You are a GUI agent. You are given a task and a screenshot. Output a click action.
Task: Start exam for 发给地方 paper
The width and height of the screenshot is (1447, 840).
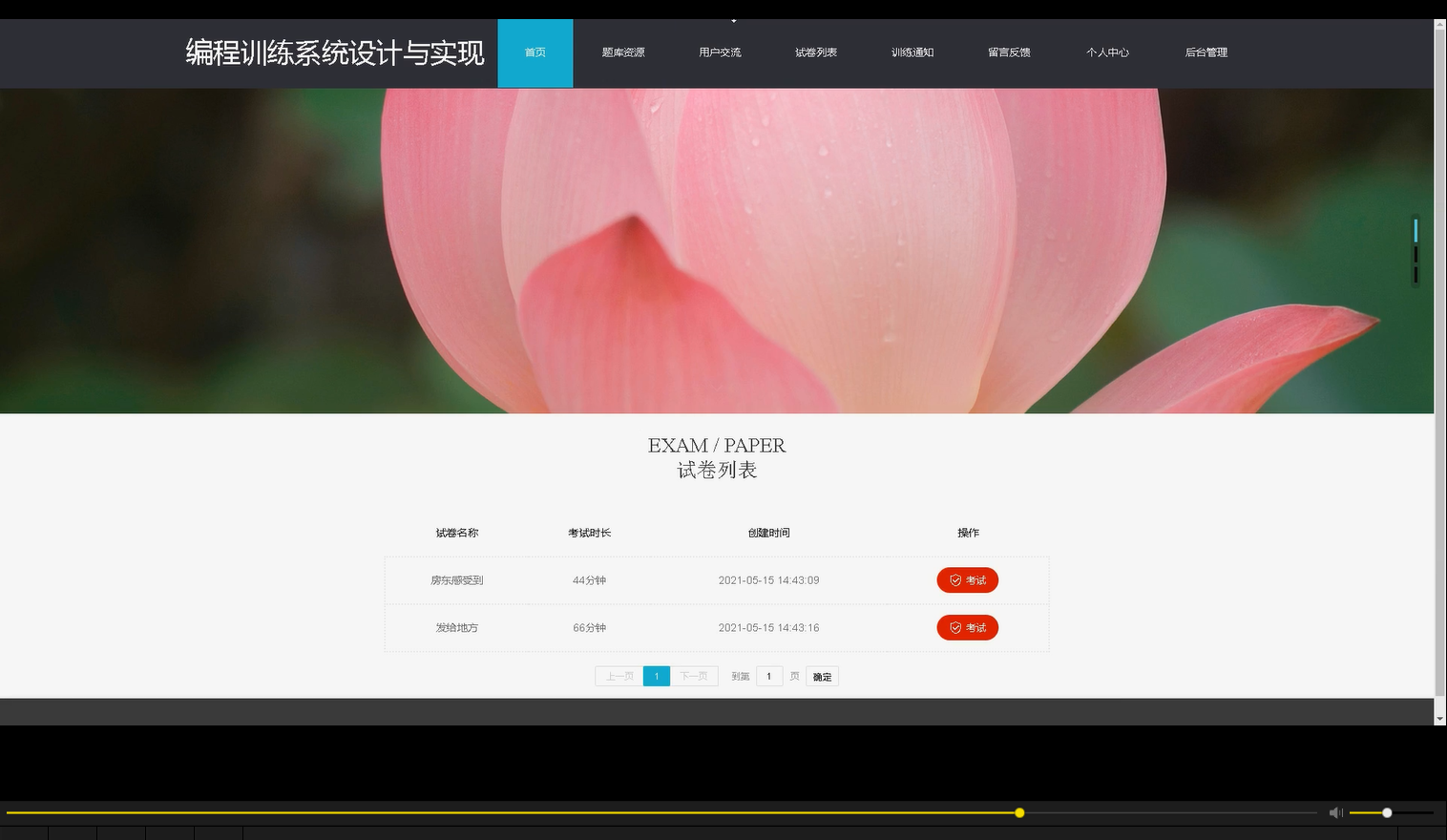tap(967, 628)
